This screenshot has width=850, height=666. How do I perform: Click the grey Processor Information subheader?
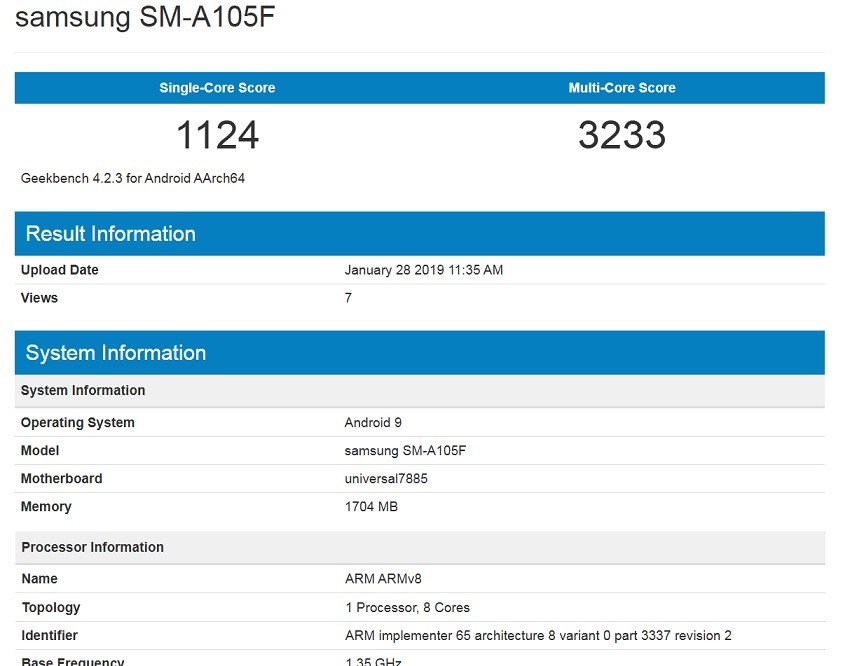93,547
